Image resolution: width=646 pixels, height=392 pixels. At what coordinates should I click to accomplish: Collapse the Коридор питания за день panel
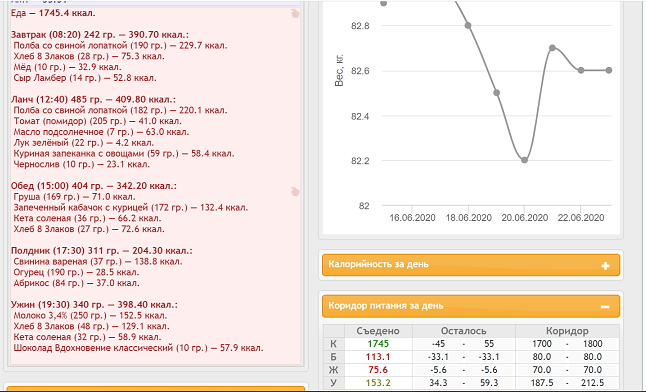click(x=471, y=306)
